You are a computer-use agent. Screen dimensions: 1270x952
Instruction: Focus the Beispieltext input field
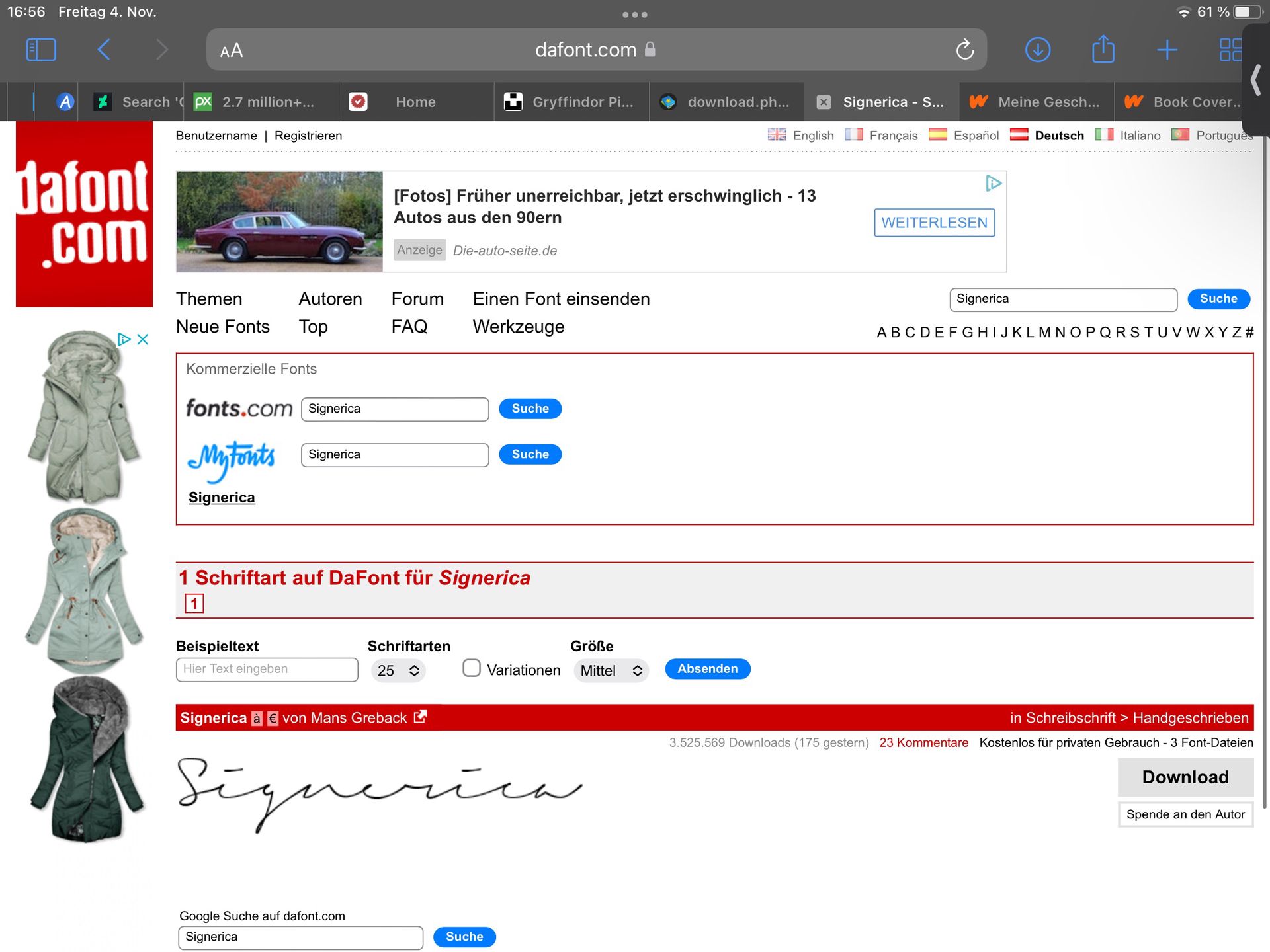point(267,669)
